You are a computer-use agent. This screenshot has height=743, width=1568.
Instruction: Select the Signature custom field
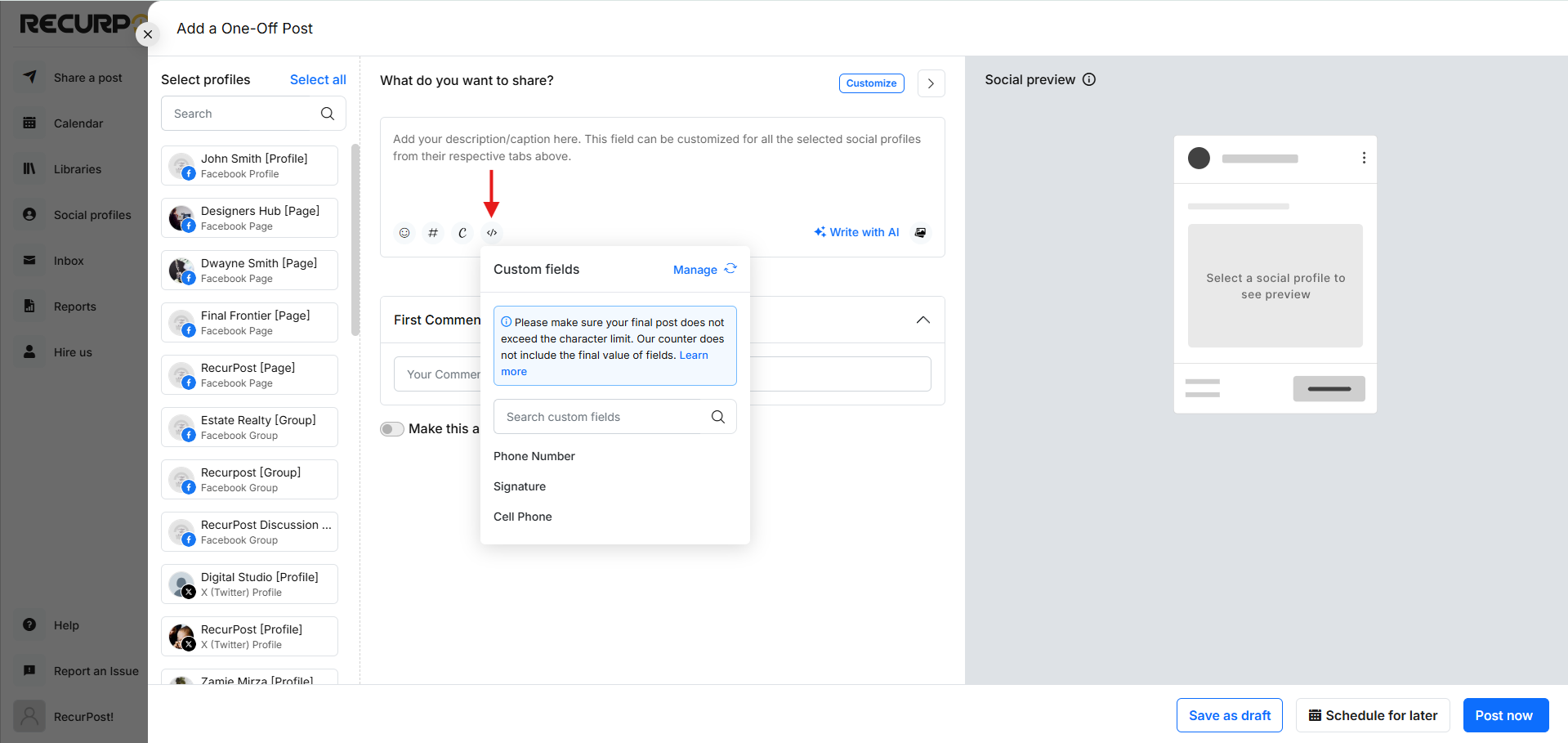[x=520, y=486]
